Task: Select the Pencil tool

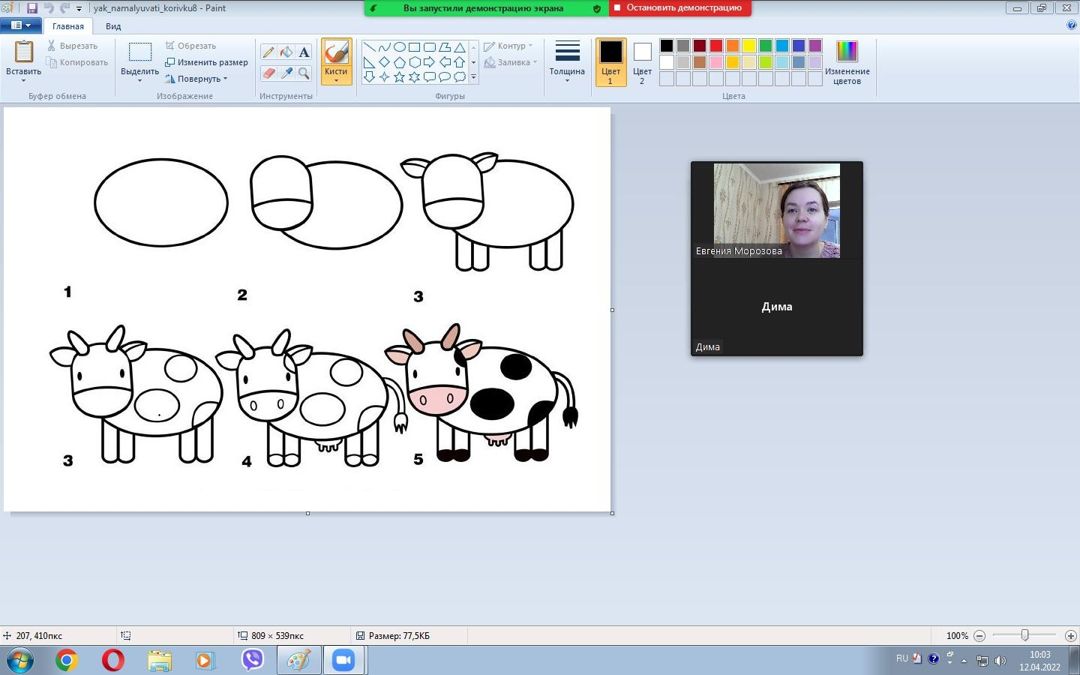Action: tap(268, 52)
